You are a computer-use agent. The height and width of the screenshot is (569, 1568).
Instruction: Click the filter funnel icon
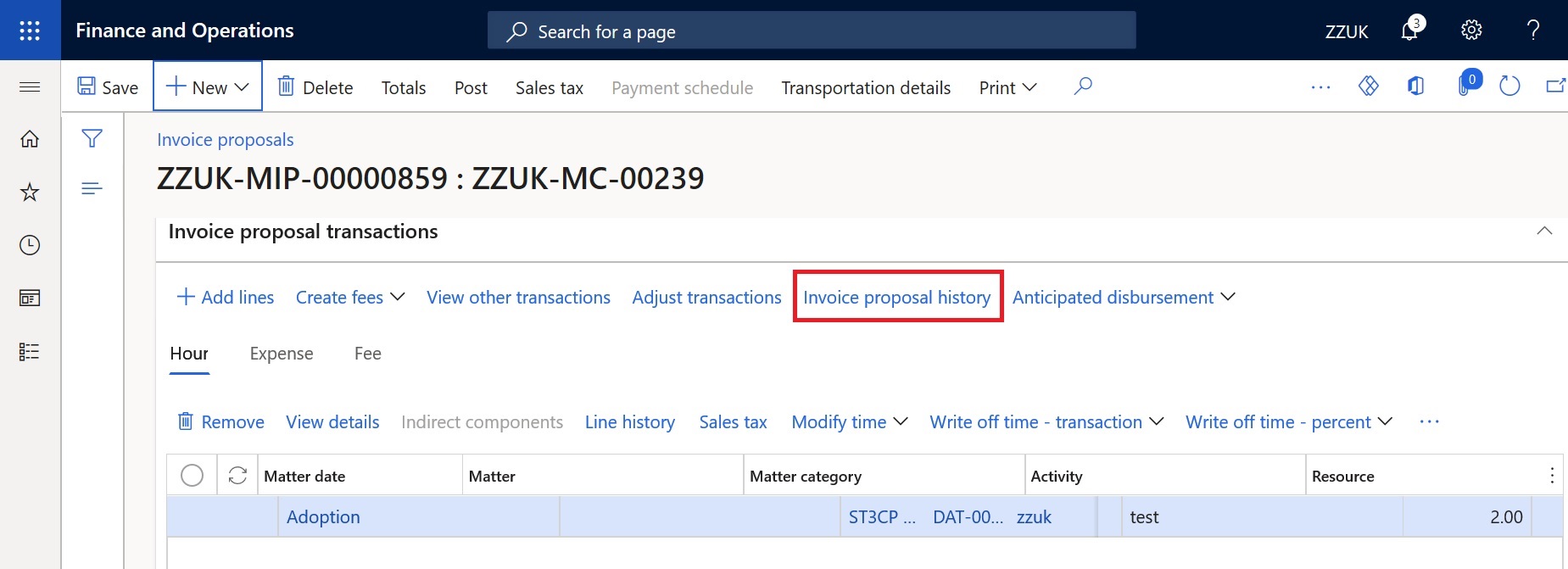[x=92, y=138]
